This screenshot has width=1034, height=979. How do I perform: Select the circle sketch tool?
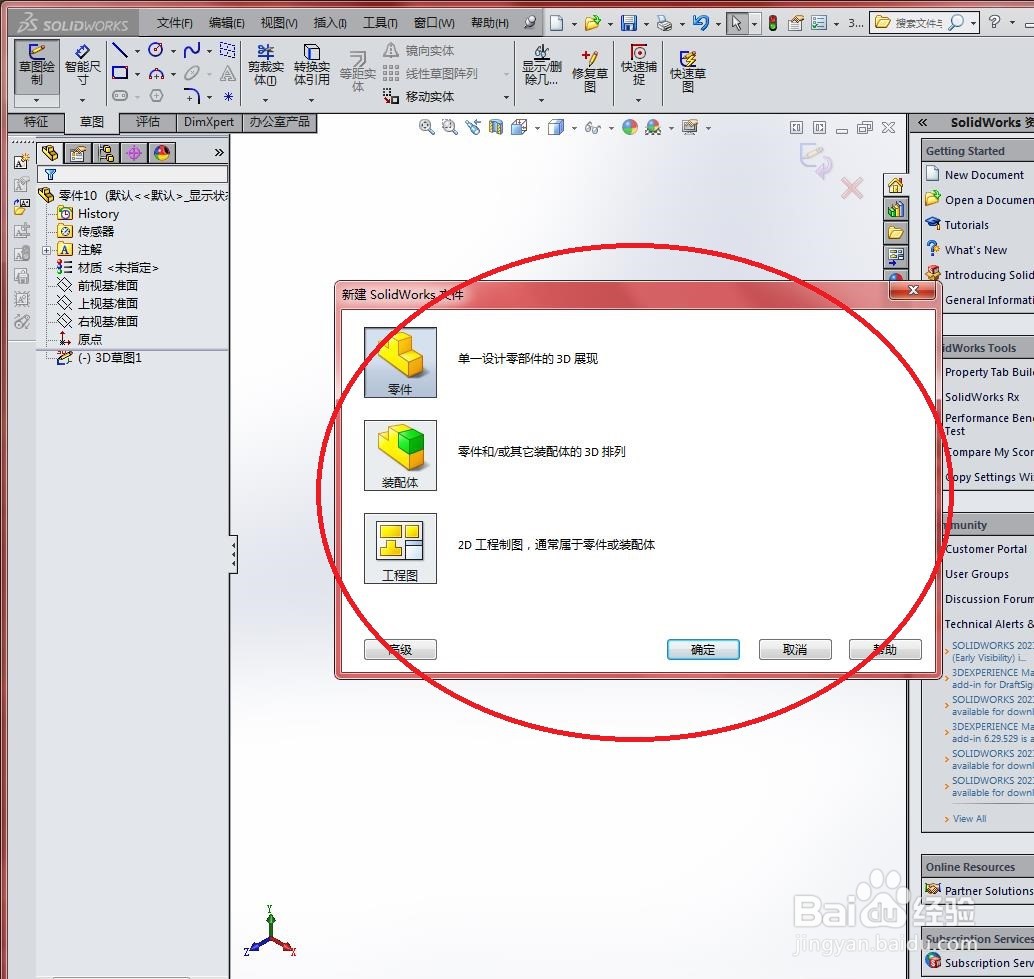coord(156,49)
